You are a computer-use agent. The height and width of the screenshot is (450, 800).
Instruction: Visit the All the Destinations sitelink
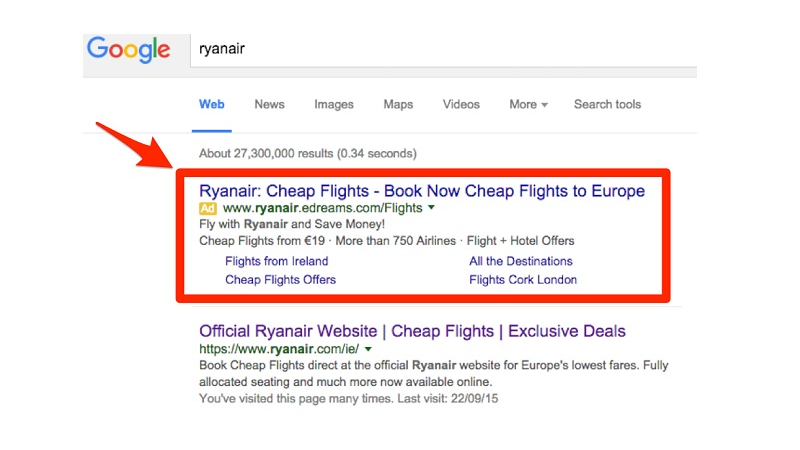pyautogui.click(x=521, y=261)
